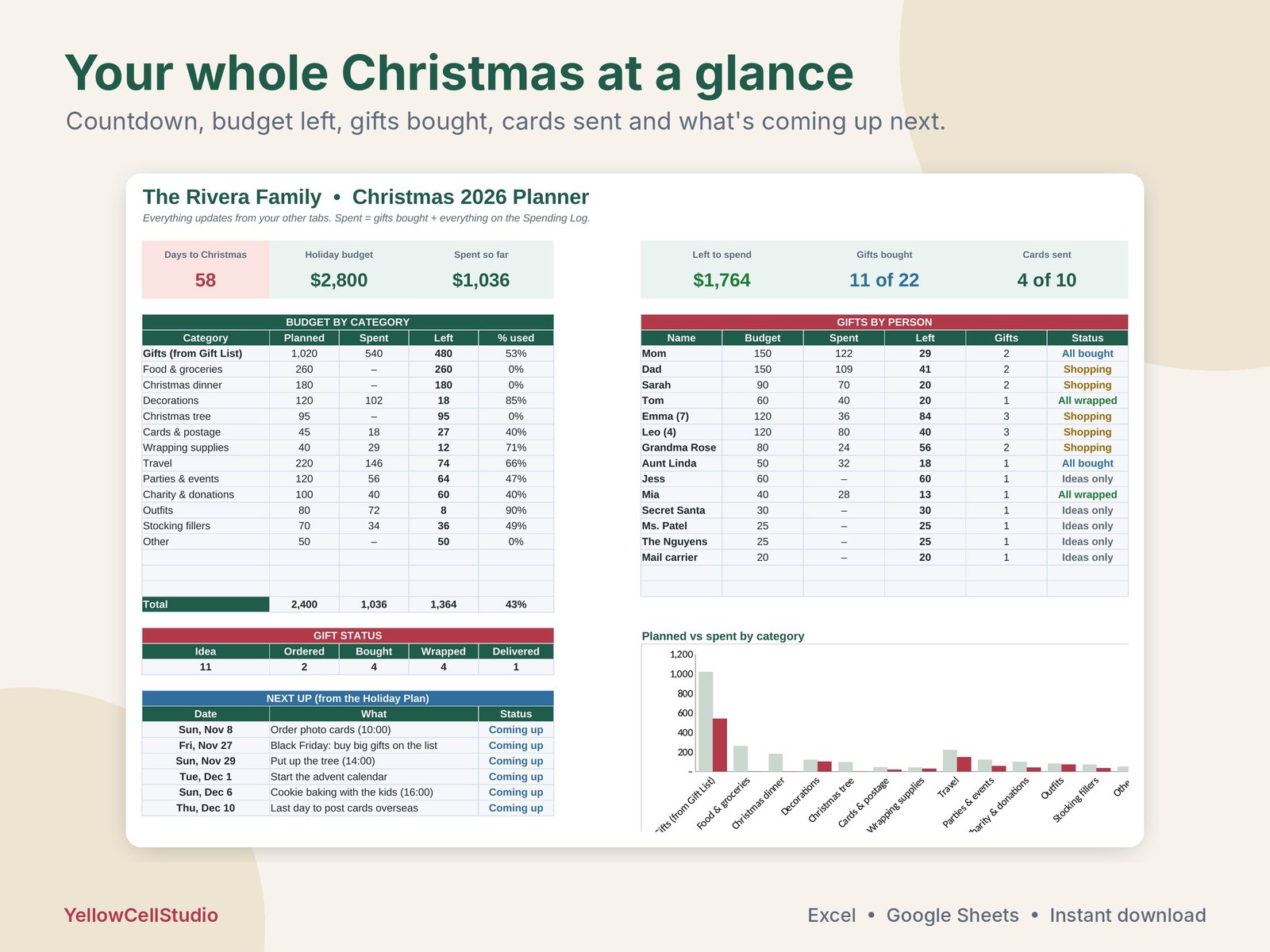Select the Stocking fillers category cell

click(x=206, y=526)
